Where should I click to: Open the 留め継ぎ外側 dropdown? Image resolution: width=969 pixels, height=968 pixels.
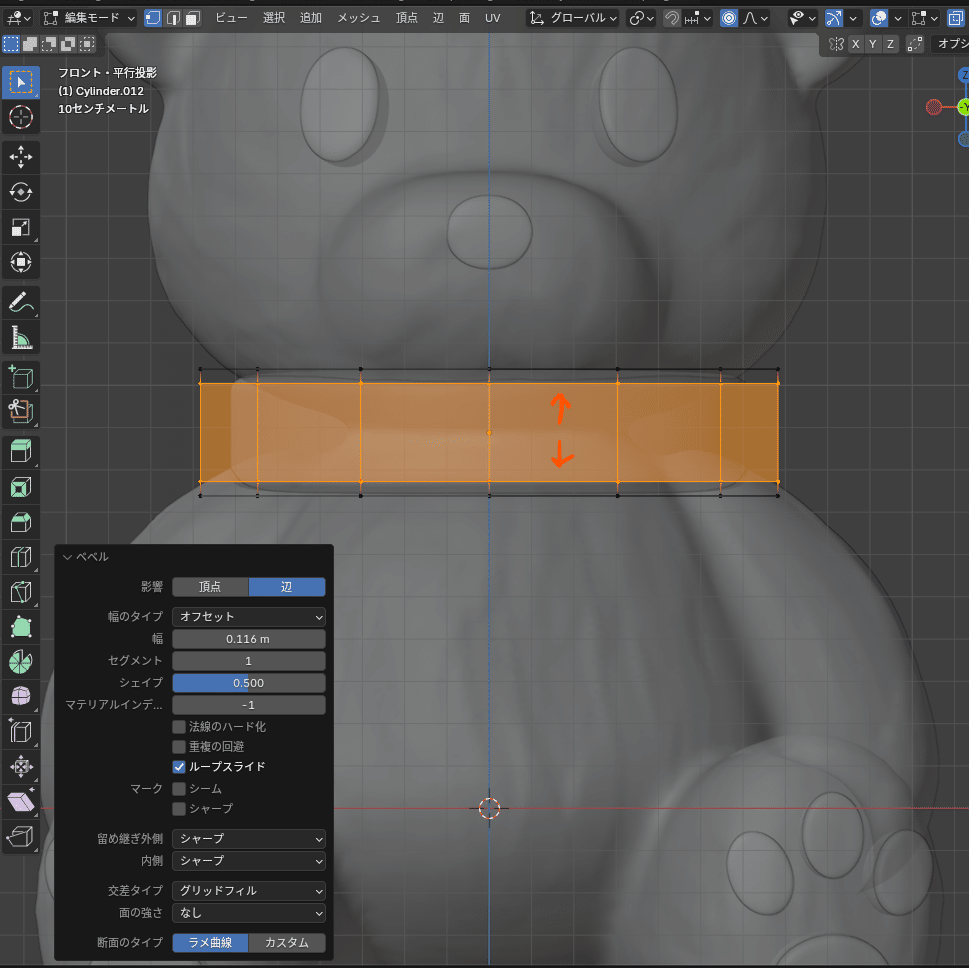(x=248, y=838)
